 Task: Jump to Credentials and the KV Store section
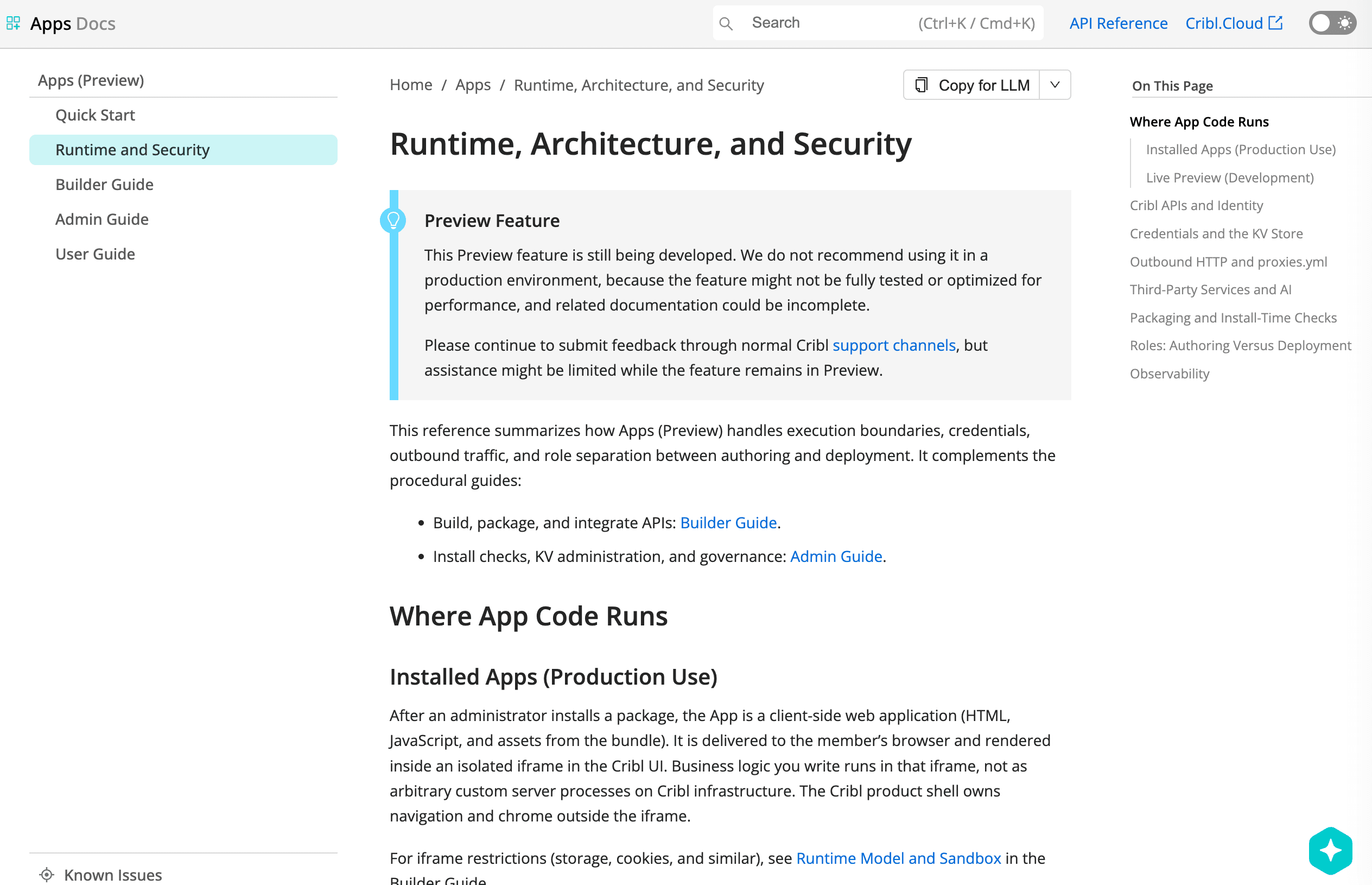coord(1216,233)
